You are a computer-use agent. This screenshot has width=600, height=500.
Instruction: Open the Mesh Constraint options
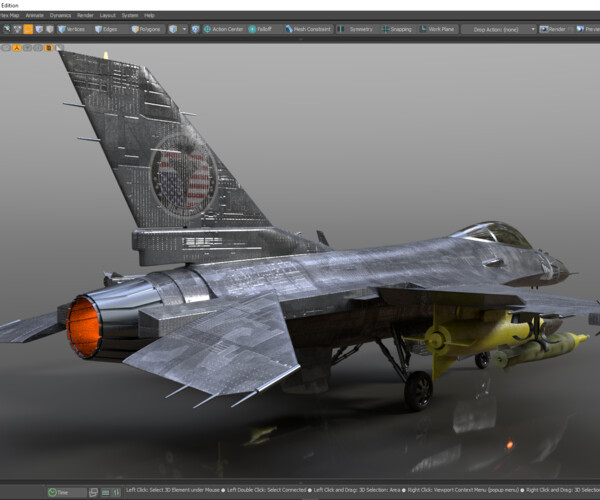308,29
